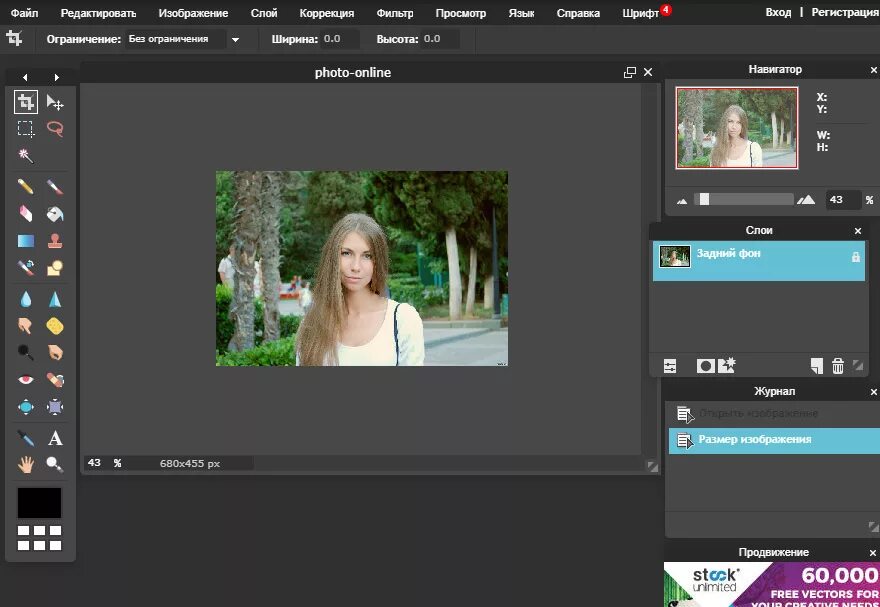Select the yellow Sponge tool
Image resolution: width=880 pixels, height=607 pixels.
pos(55,325)
